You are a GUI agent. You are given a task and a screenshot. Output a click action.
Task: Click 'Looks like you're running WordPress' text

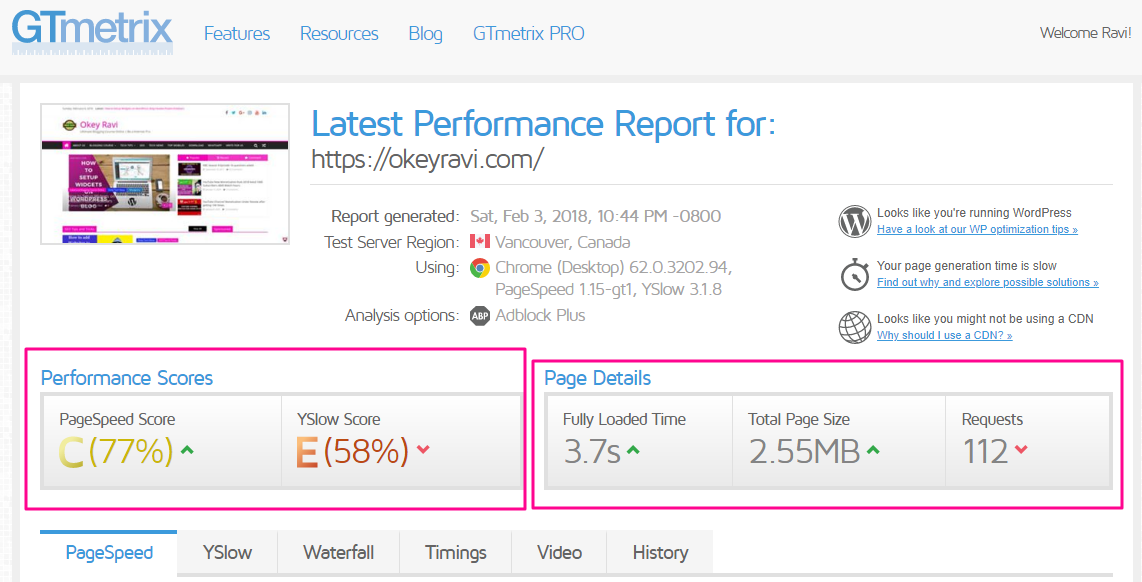[974, 213]
